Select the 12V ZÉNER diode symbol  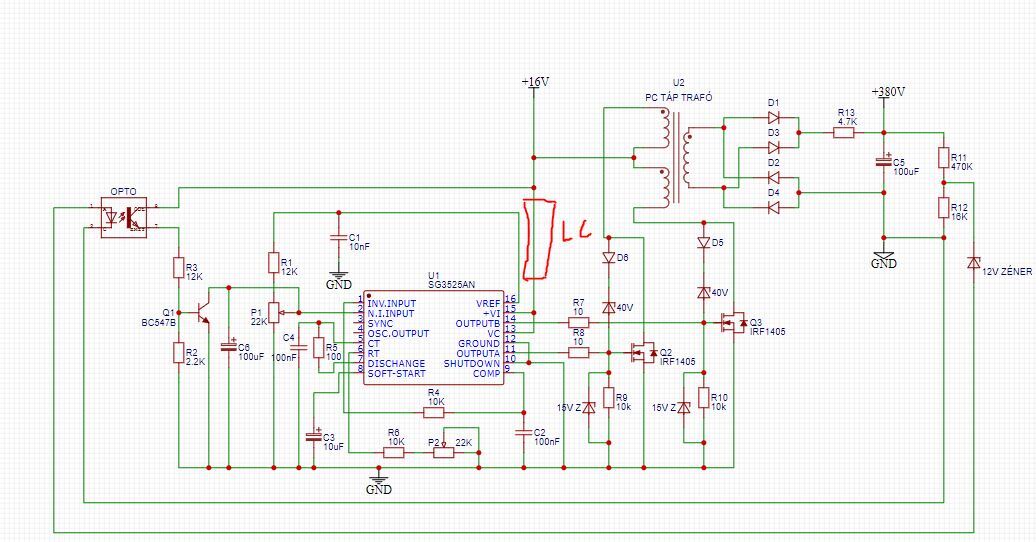tap(973, 262)
